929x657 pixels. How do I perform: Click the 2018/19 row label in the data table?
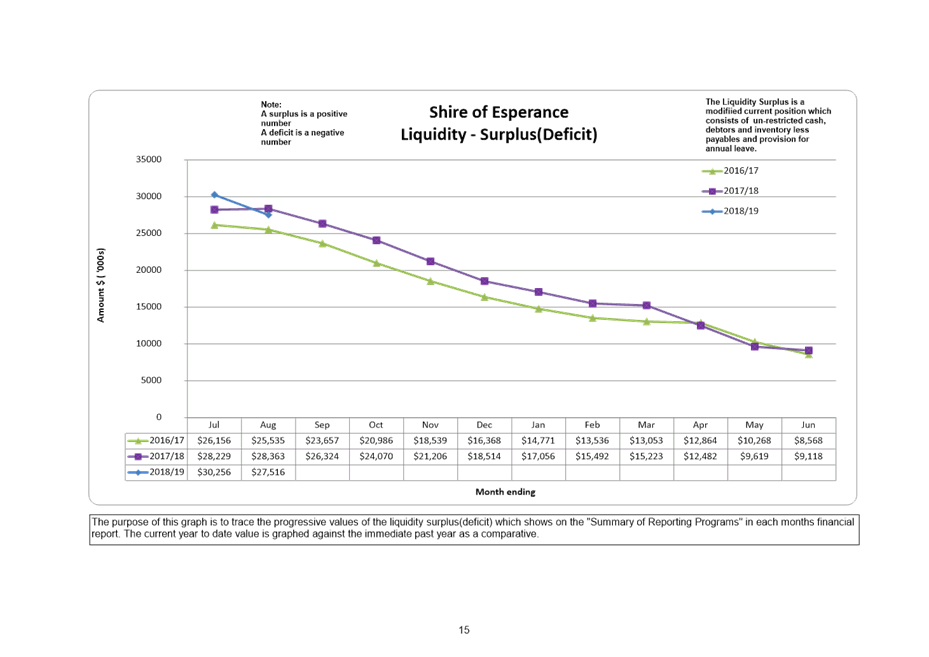[x=156, y=472]
